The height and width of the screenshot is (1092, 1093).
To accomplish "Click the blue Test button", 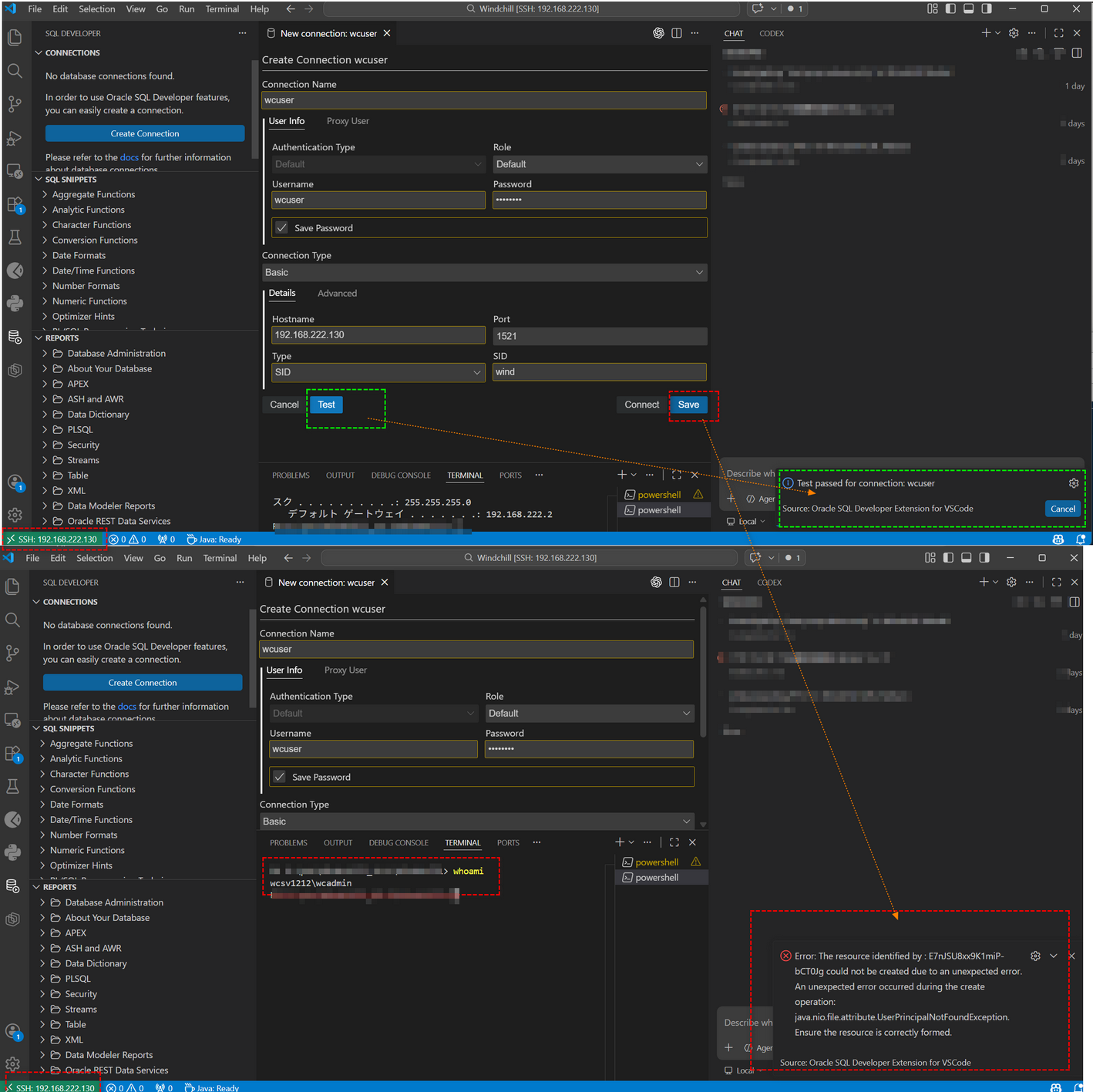I will coord(326,405).
